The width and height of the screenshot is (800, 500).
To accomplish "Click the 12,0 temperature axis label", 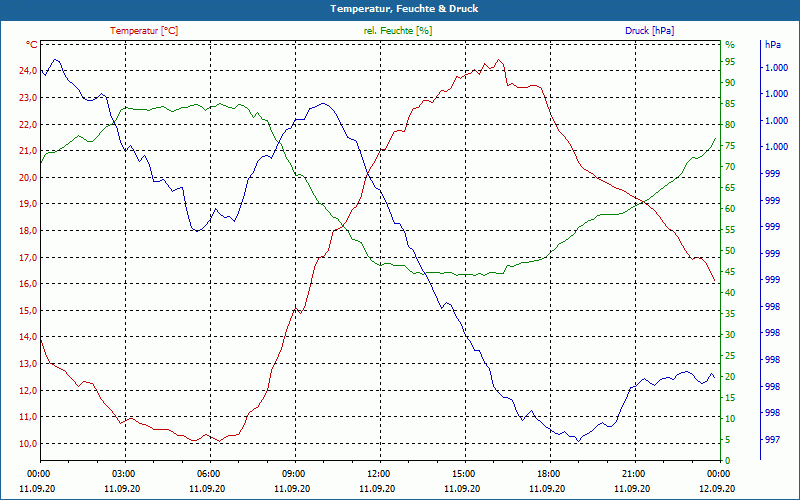I will point(28,391).
